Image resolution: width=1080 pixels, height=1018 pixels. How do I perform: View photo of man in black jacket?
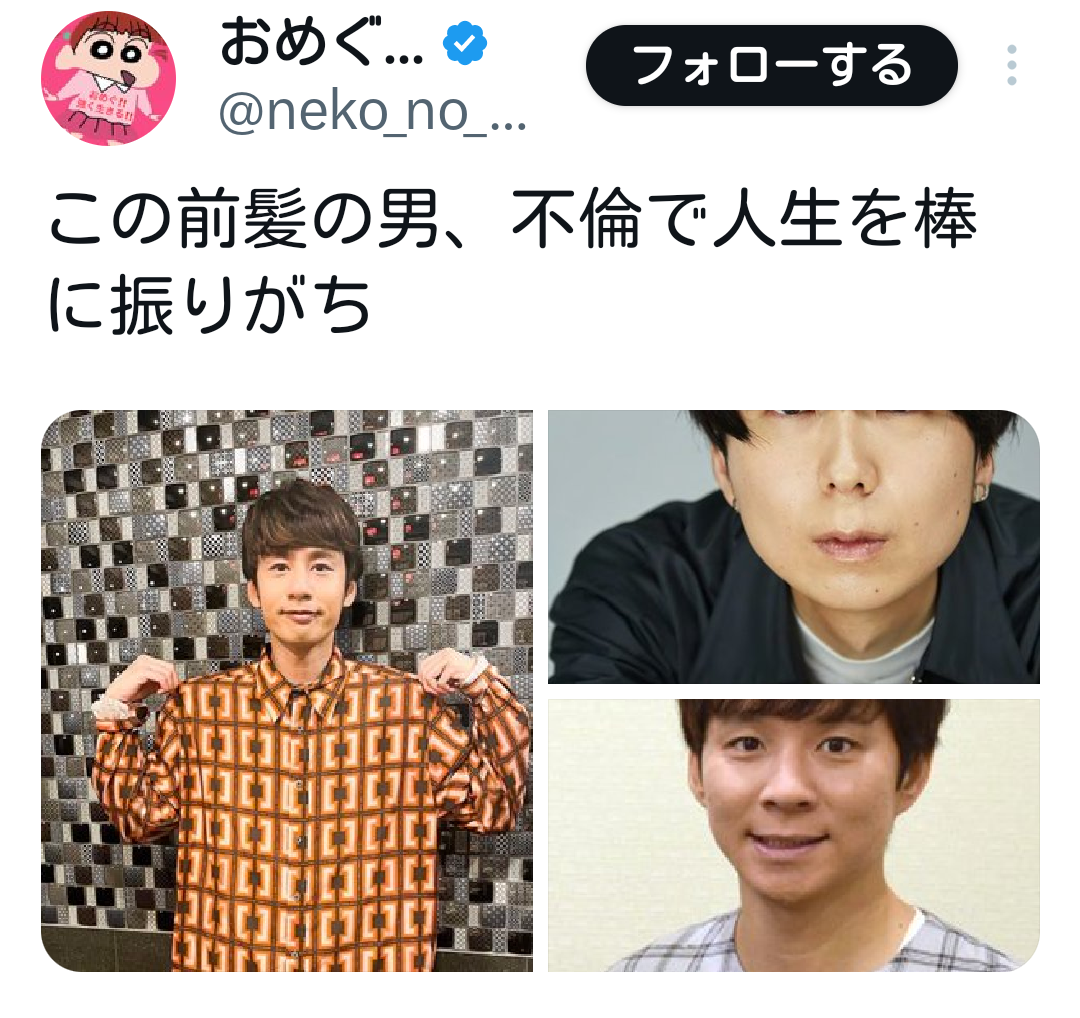point(793,547)
